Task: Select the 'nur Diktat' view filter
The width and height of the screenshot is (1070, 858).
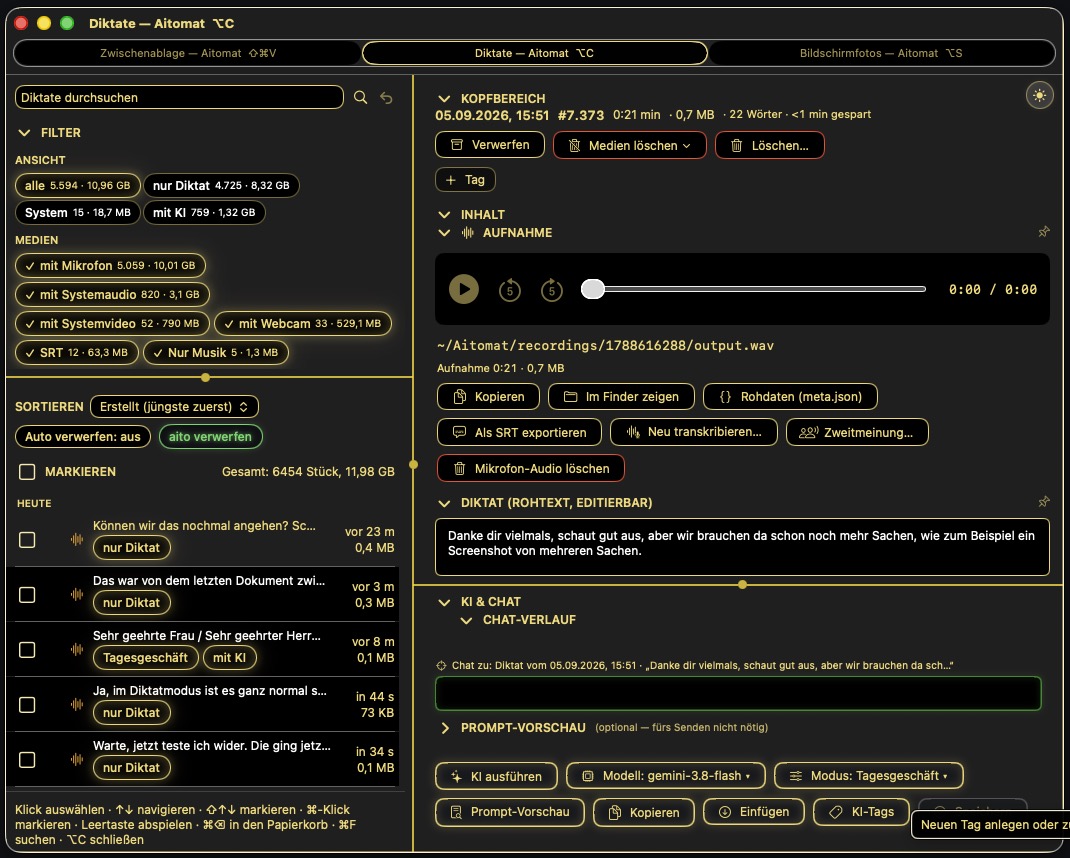Action: coord(221,185)
